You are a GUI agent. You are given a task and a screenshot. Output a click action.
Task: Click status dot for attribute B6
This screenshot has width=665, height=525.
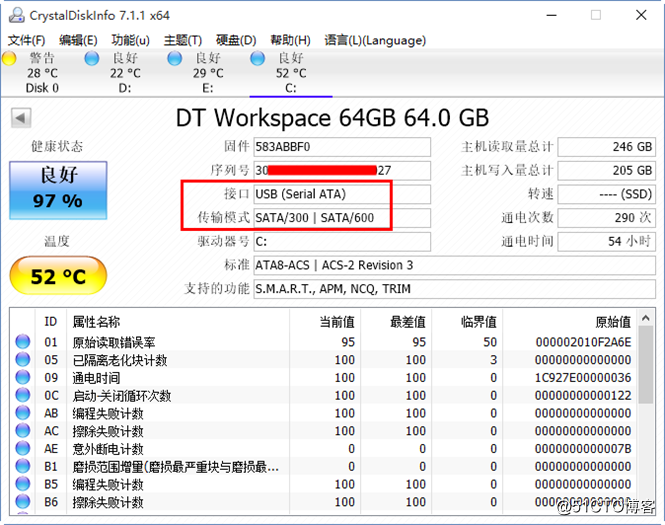[x=23, y=502]
